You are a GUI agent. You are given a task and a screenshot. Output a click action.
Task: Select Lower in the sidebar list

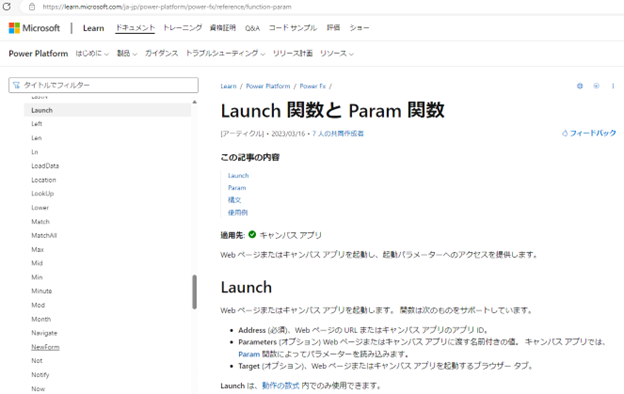[x=40, y=208]
